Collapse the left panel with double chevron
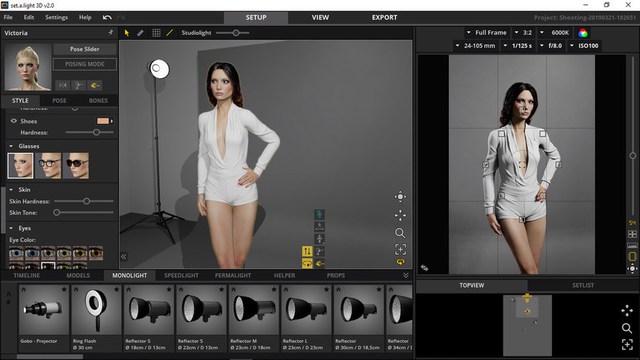This screenshot has width=640, height=360. [124, 256]
